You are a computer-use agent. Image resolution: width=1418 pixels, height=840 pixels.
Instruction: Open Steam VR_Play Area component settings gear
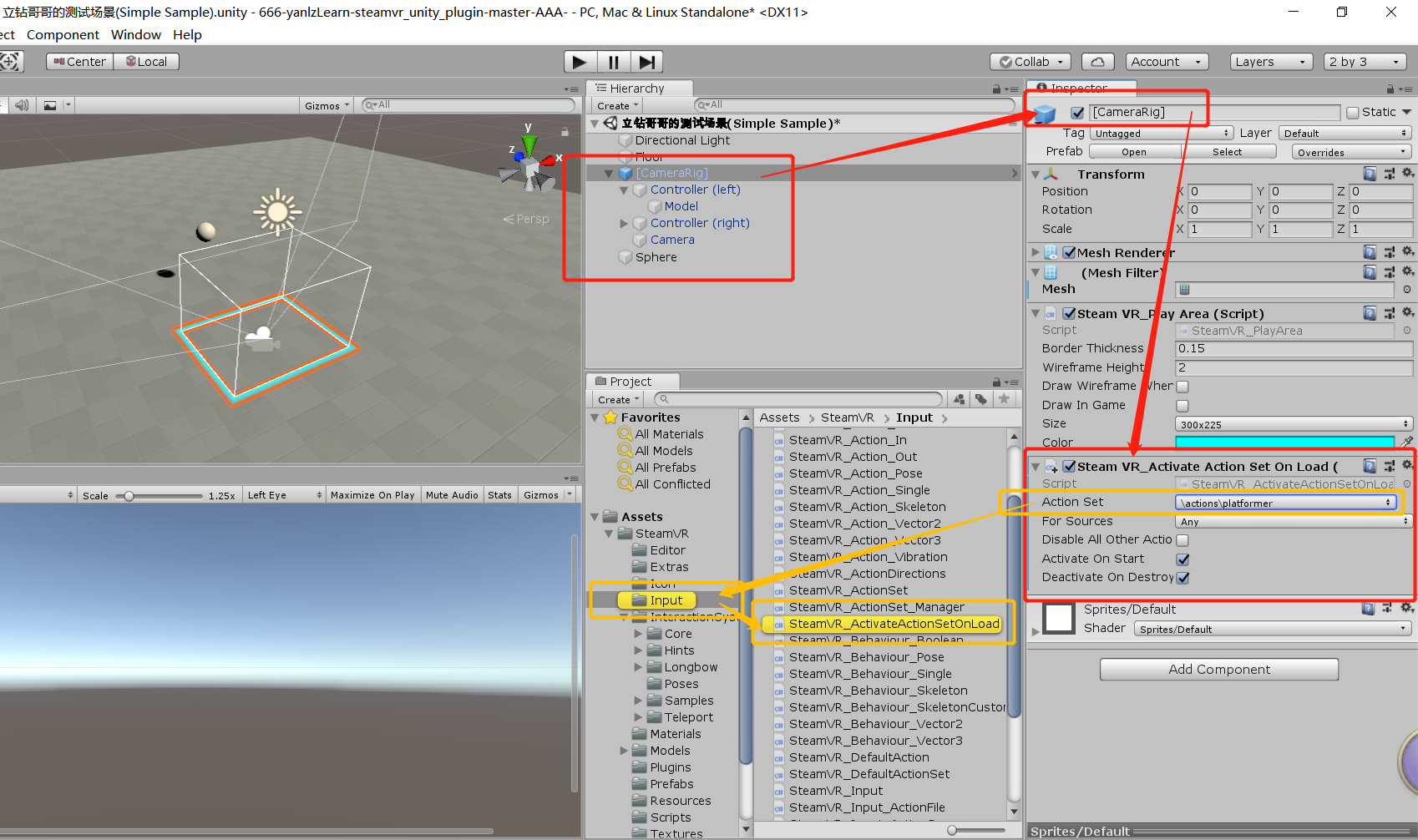tap(1408, 313)
